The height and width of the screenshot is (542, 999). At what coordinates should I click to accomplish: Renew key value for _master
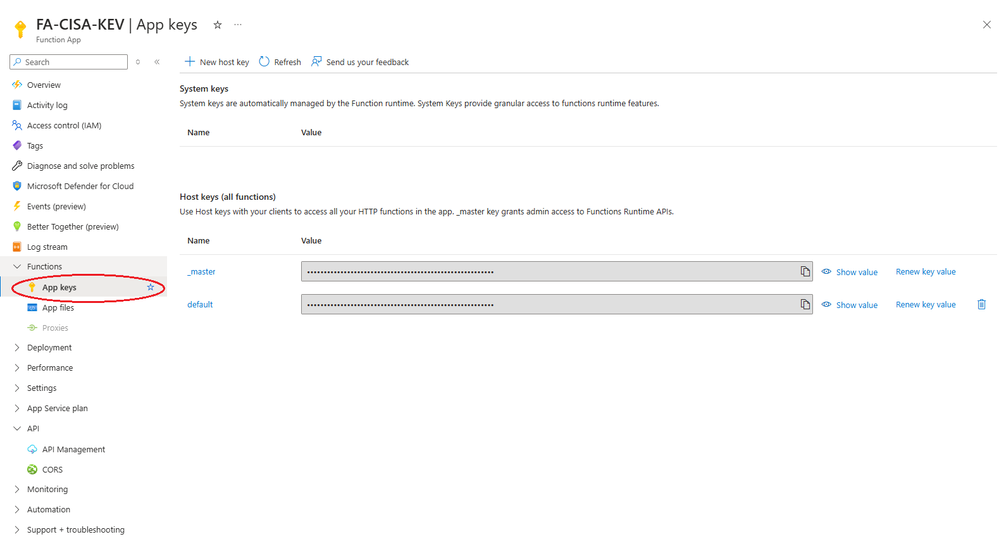(925, 272)
